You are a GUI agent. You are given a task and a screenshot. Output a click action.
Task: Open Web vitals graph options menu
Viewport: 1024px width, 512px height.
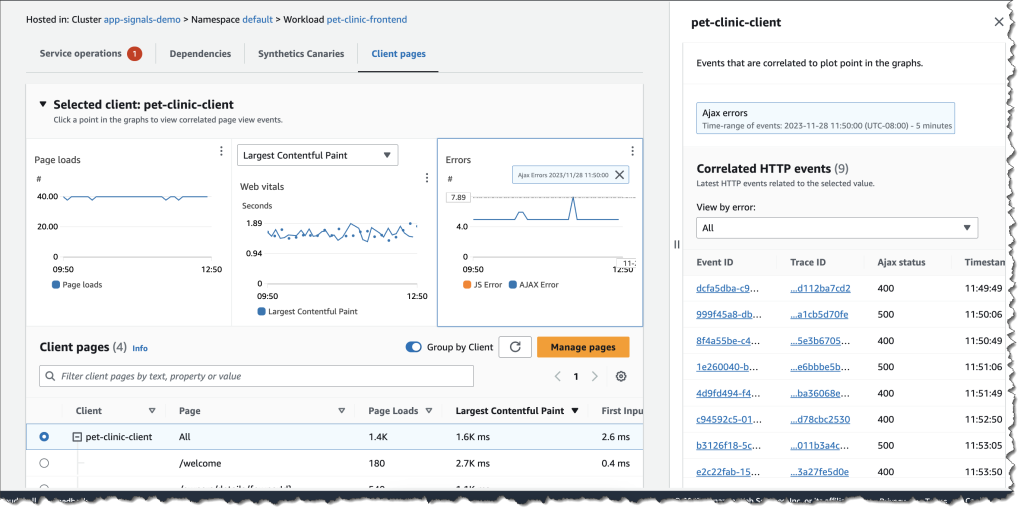point(427,178)
